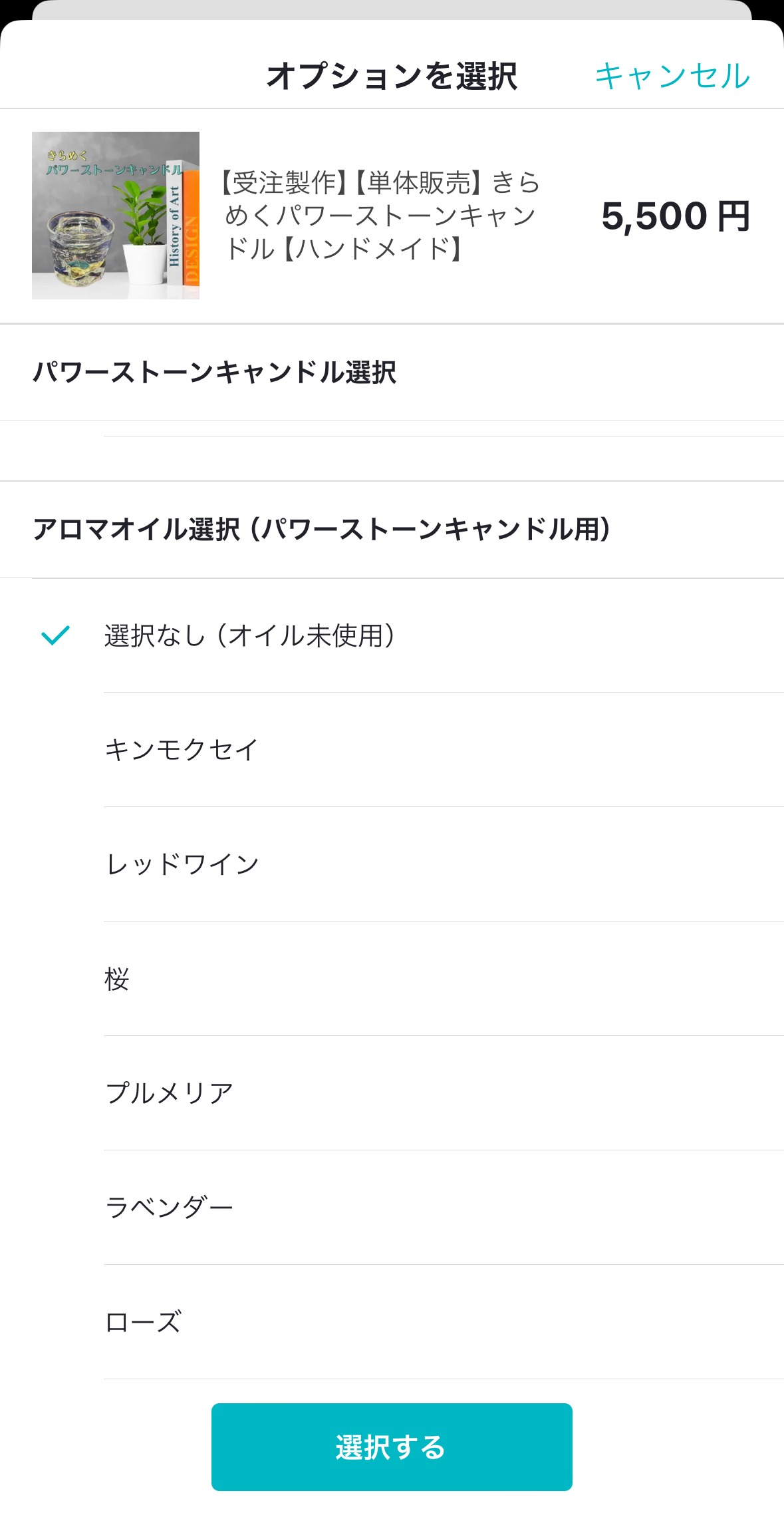
Task: Pick the 桜 aroma option
Action: click(392, 979)
